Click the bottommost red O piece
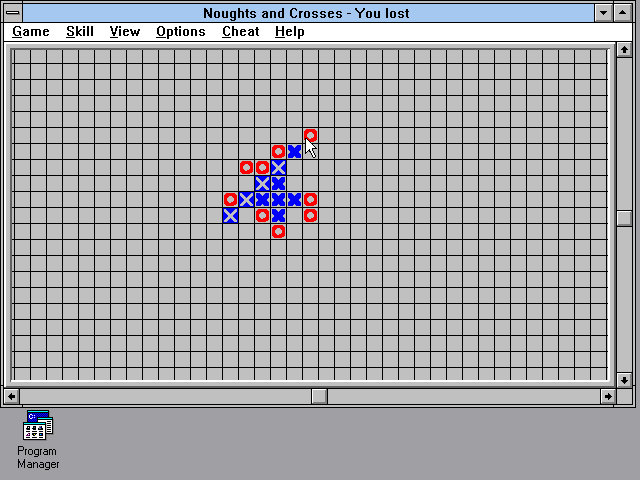Screen dimensions: 640x480 pyautogui.click(x=278, y=232)
